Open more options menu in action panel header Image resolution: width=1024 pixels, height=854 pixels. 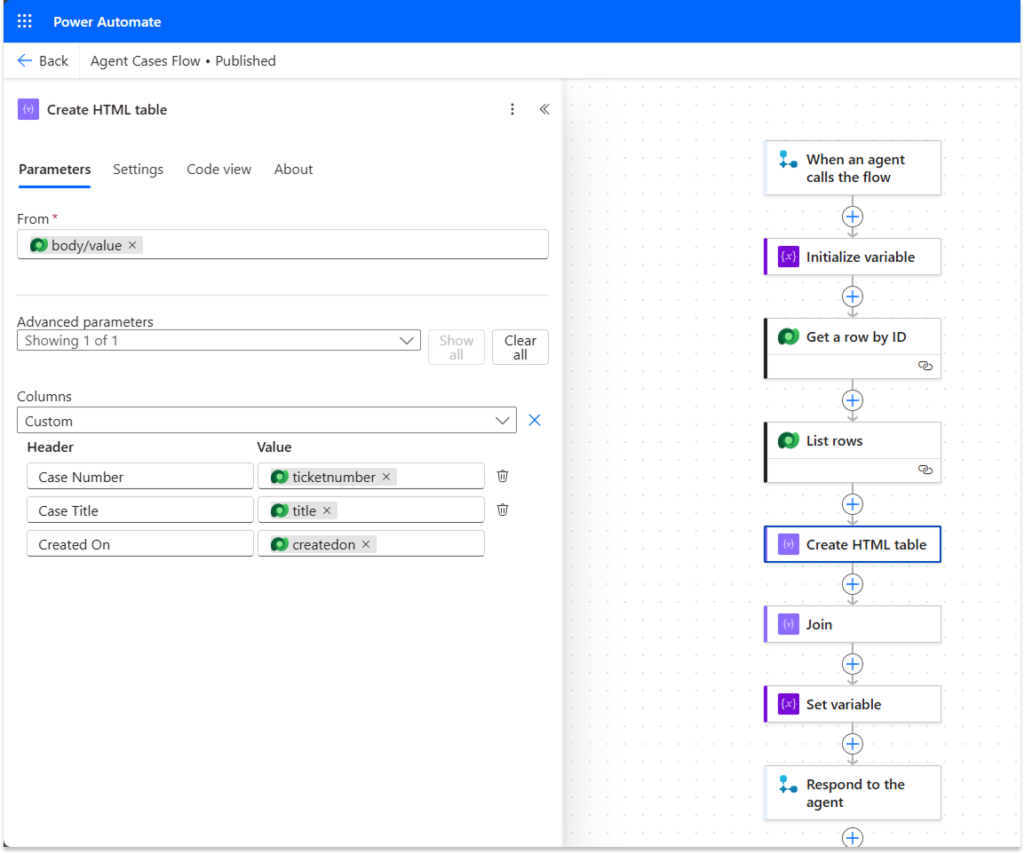pos(512,109)
